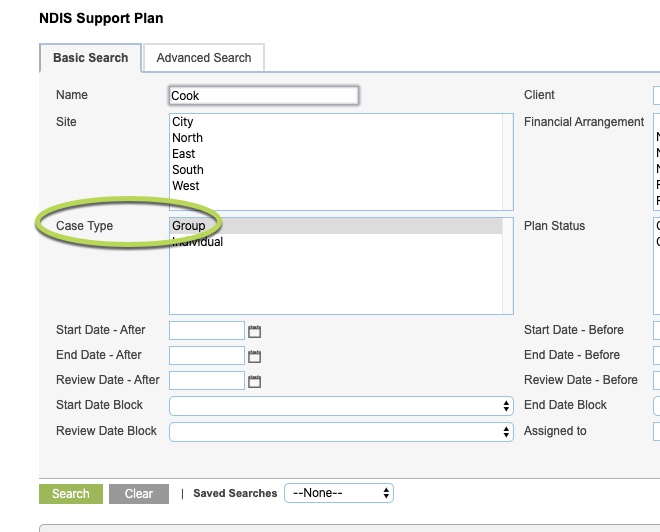
Task: Open calendar picker for End Date - After
Action: [x=254, y=356]
